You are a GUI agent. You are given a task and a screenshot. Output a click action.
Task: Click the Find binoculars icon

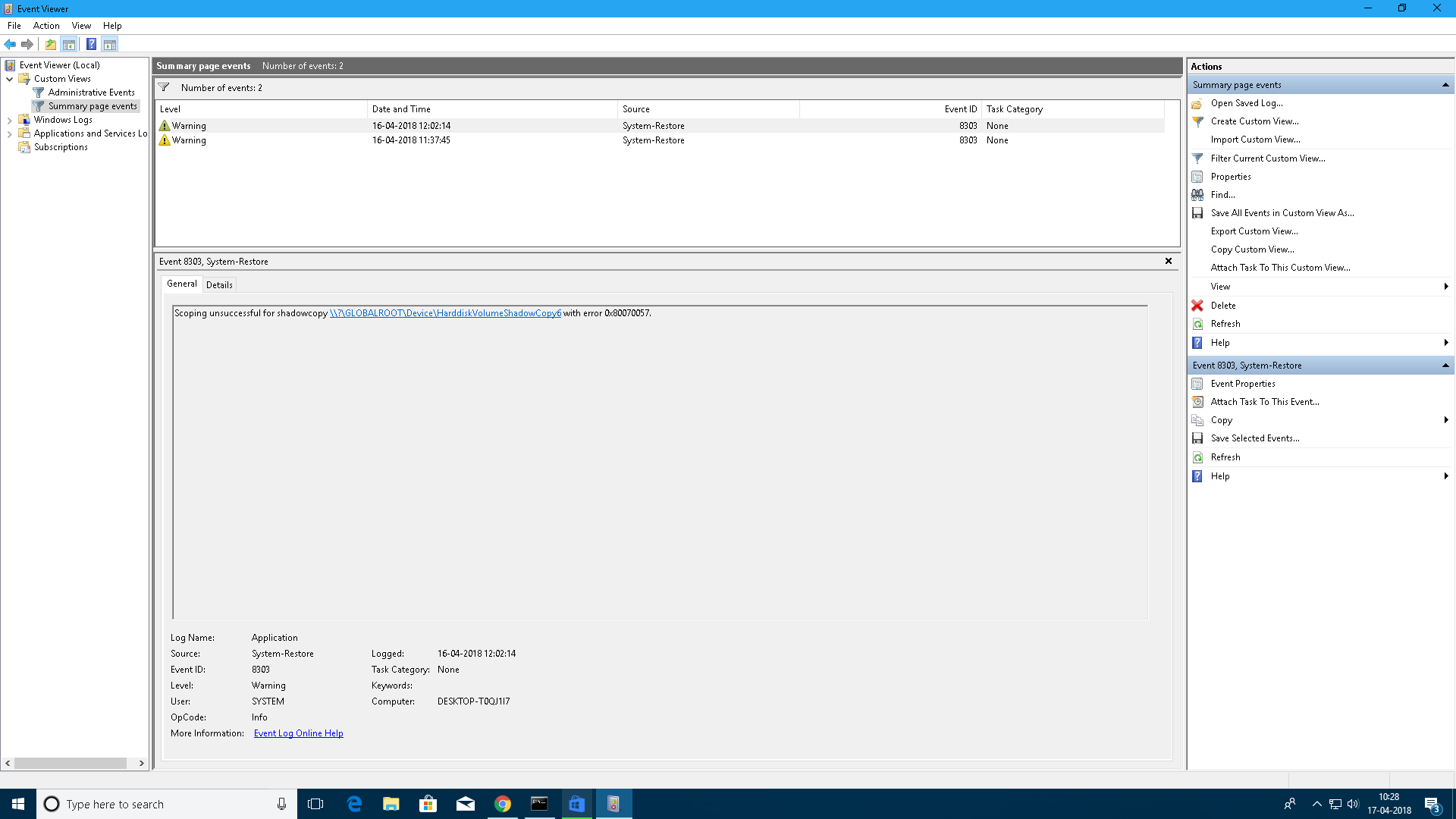click(x=1197, y=195)
